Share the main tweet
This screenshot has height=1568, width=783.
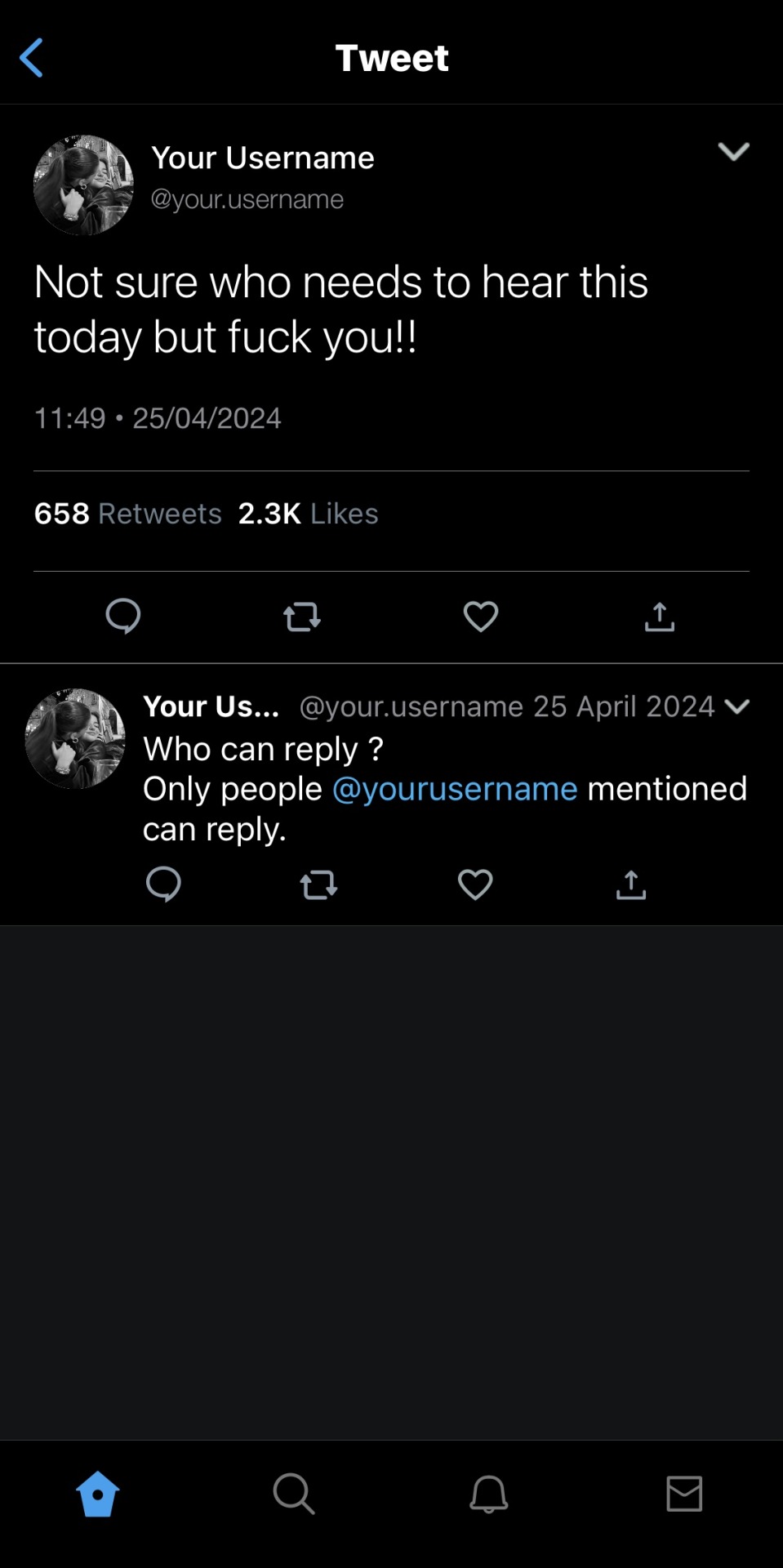(x=660, y=617)
